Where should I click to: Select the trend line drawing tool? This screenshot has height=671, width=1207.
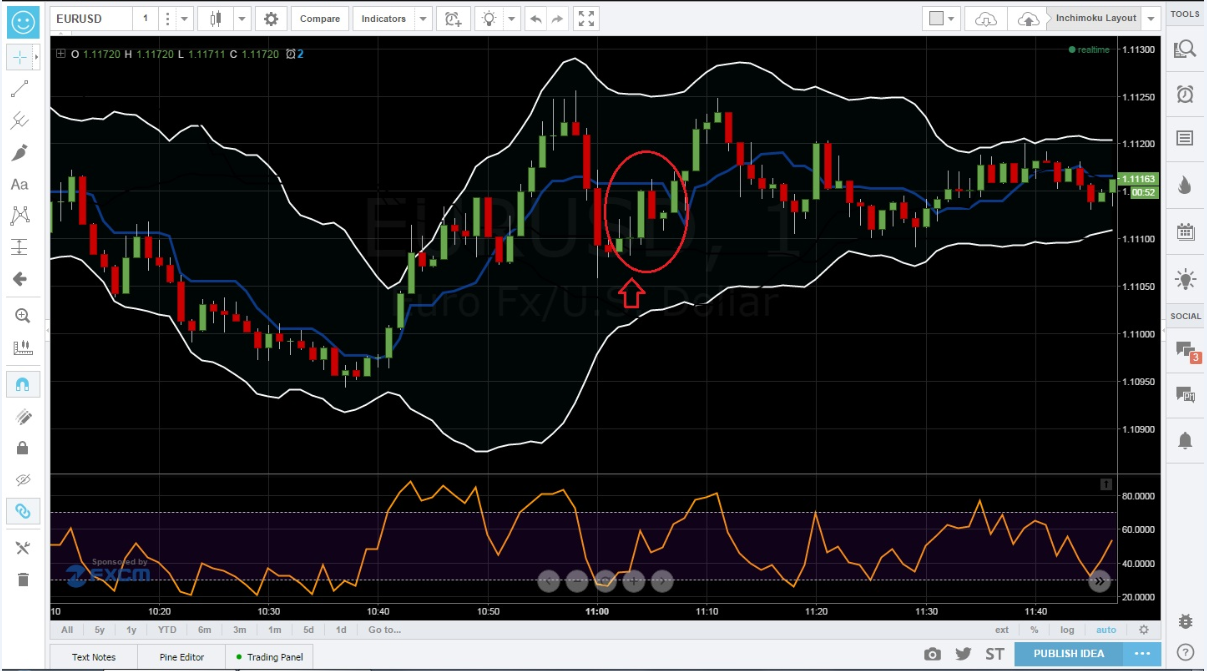coord(20,89)
